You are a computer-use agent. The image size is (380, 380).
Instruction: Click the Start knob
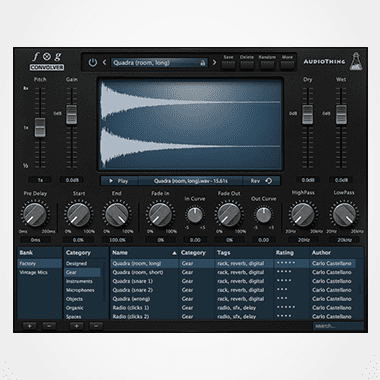click(x=79, y=215)
